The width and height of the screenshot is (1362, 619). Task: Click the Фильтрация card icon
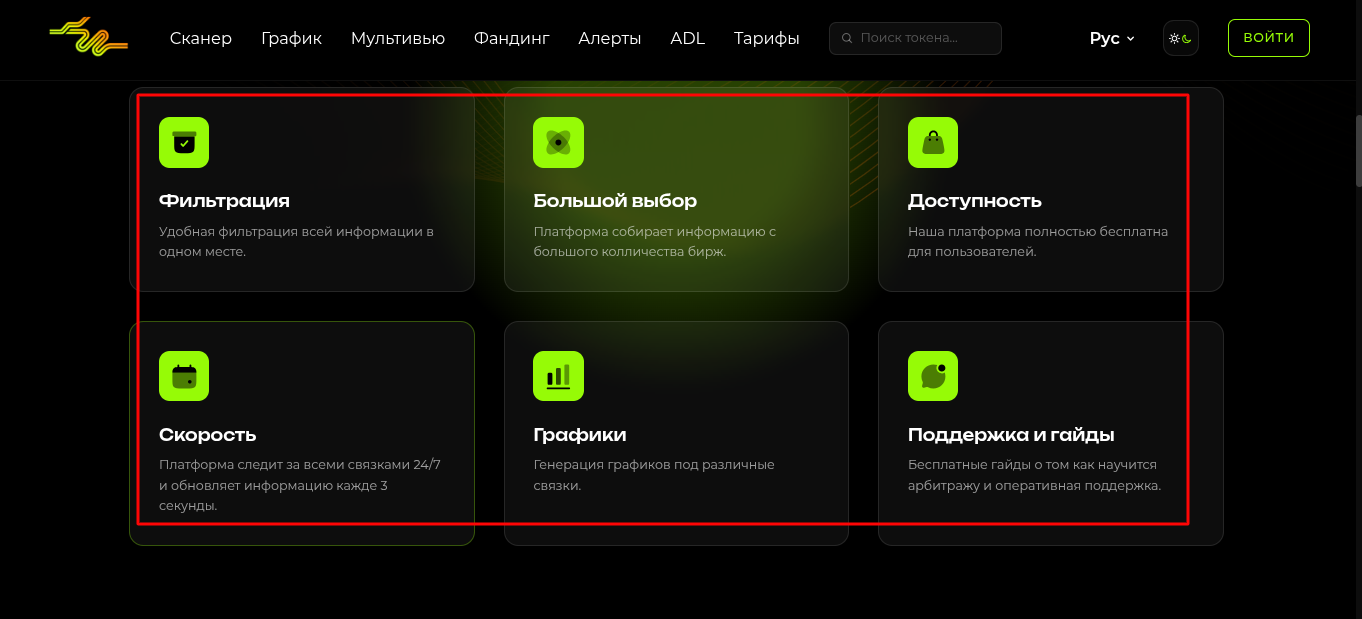184,142
